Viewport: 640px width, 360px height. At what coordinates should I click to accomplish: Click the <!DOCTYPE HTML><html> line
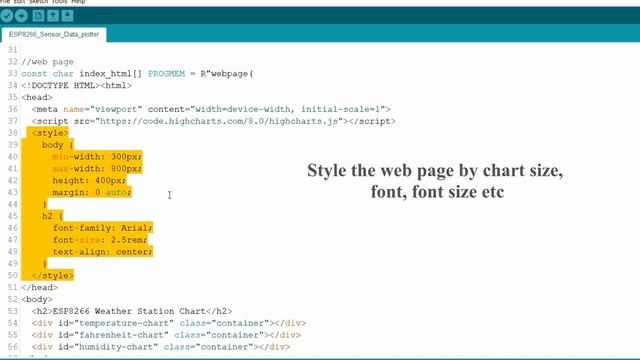[76, 86]
